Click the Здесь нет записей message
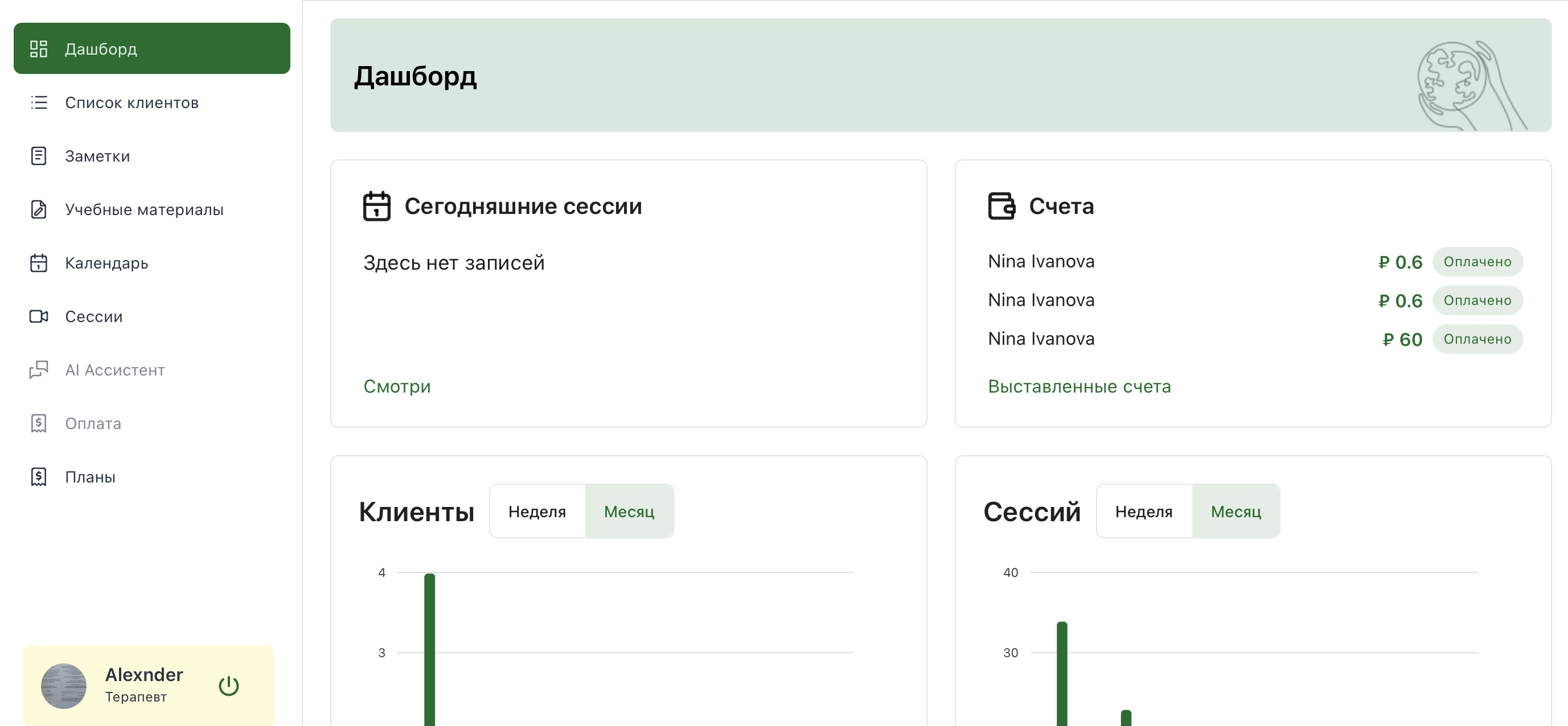 pos(454,263)
